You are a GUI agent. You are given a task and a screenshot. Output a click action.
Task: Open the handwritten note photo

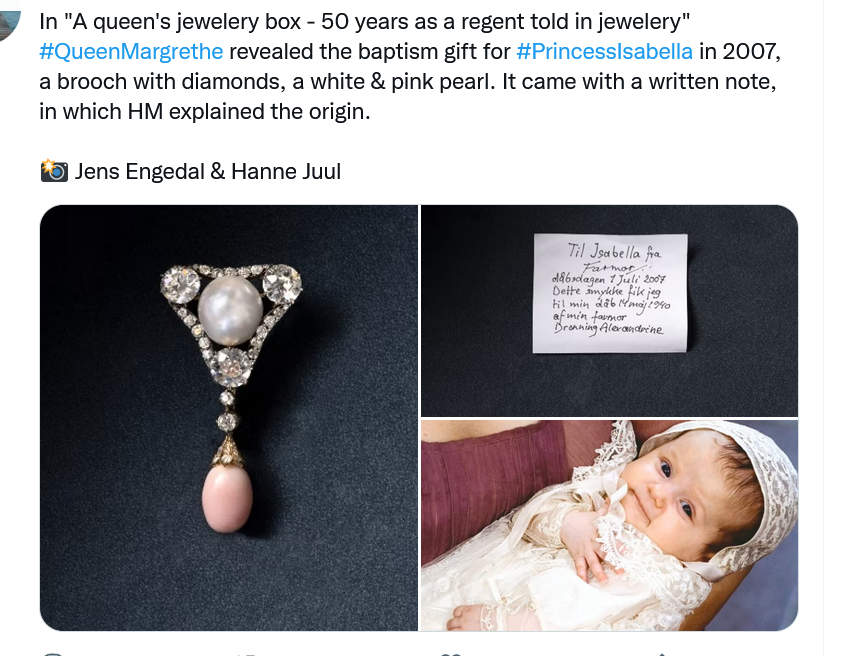click(609, 310)
